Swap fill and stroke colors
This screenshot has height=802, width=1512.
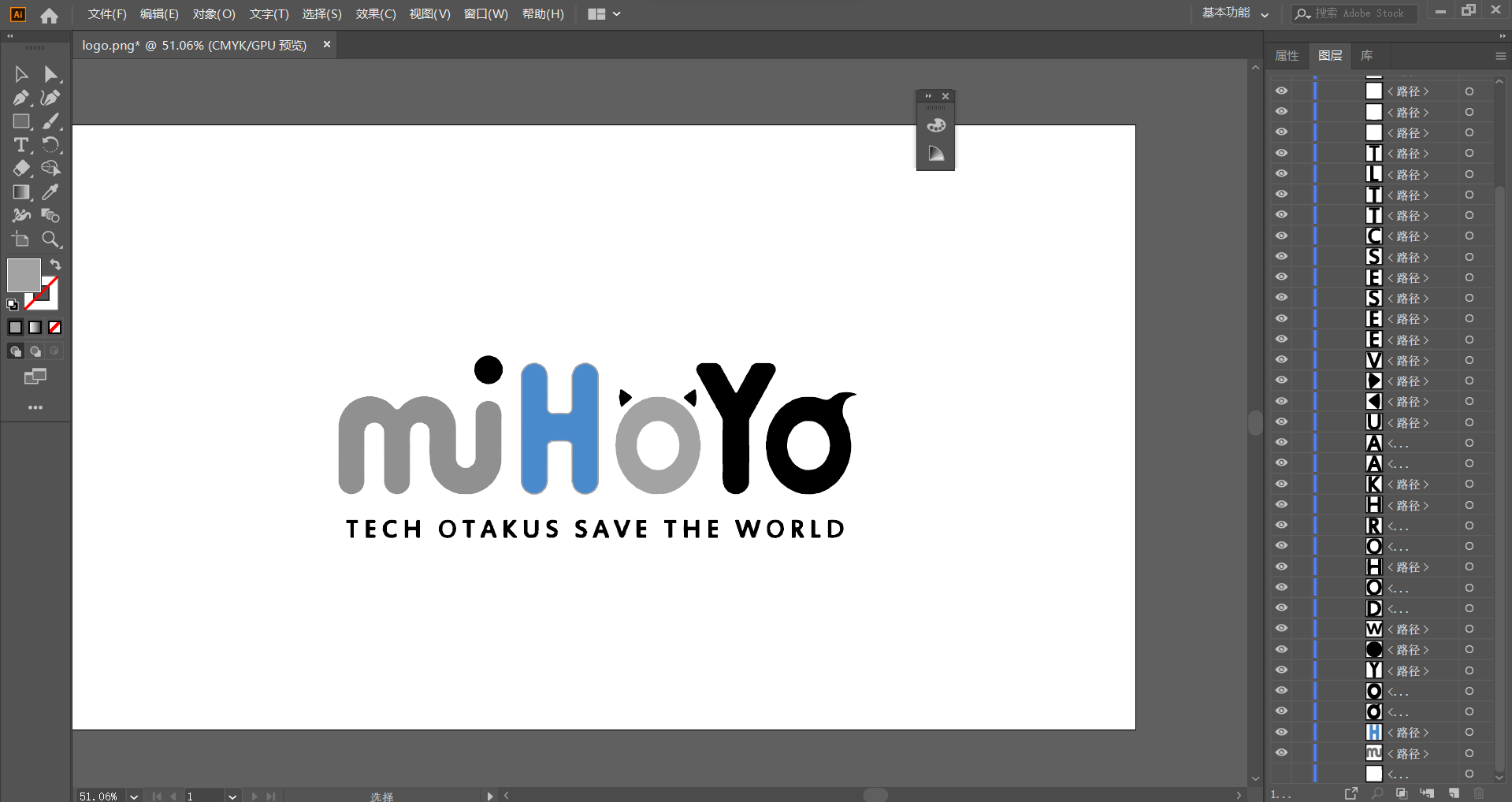(x=55, y=265)
